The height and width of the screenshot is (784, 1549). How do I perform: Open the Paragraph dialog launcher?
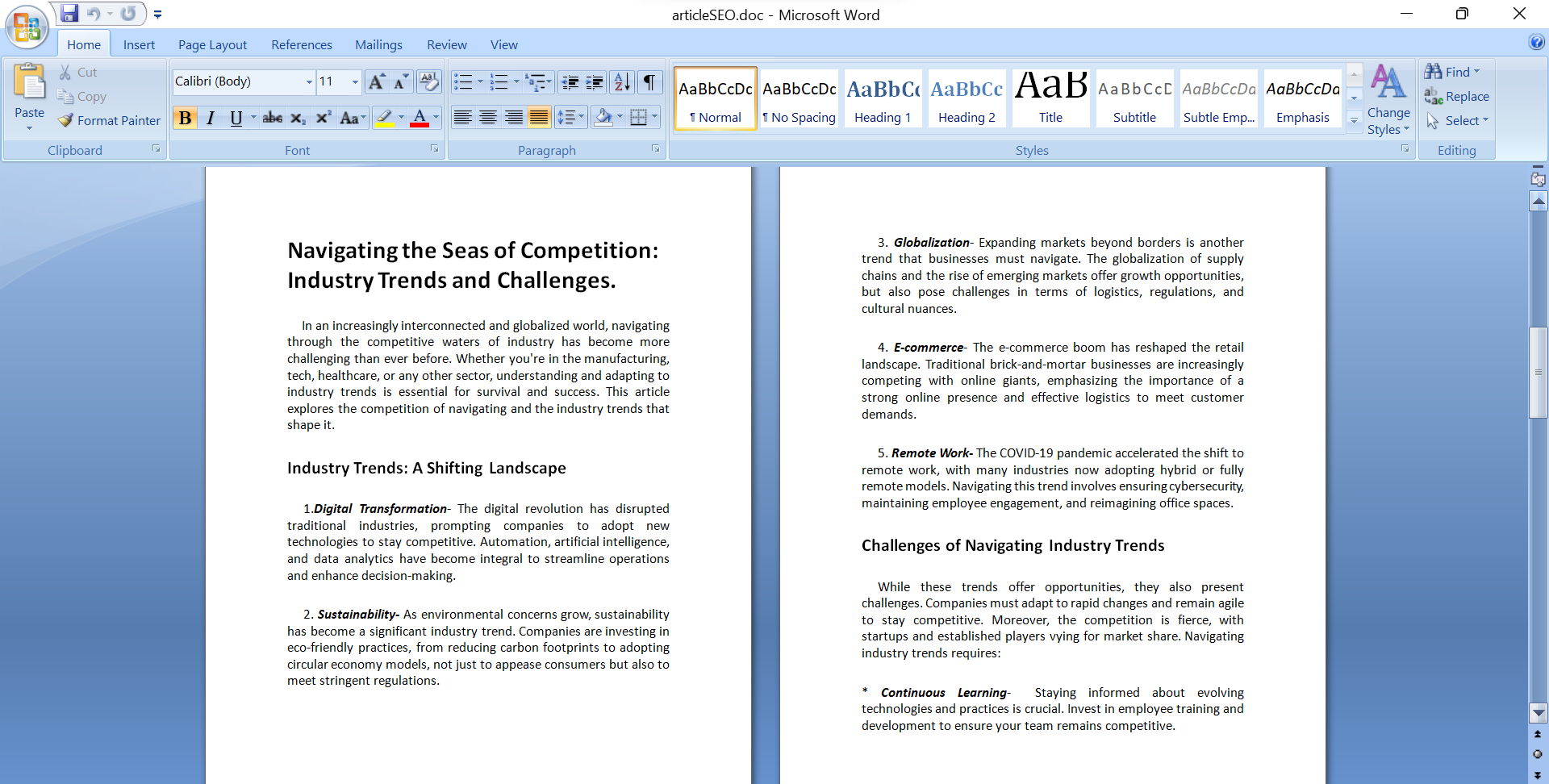point(656,149)
